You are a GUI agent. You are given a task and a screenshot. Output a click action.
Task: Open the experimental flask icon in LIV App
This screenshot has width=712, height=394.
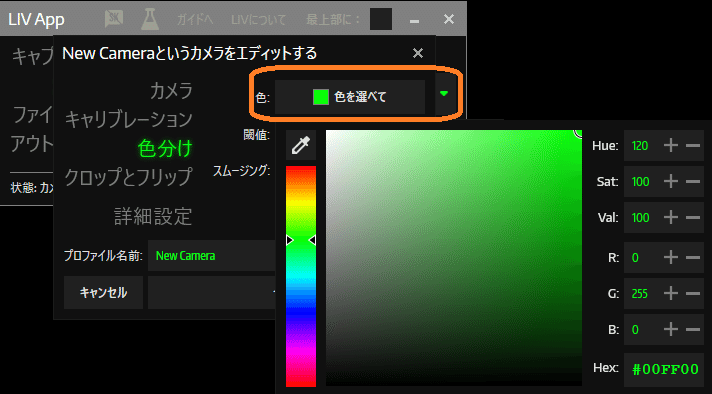point(150,19)
